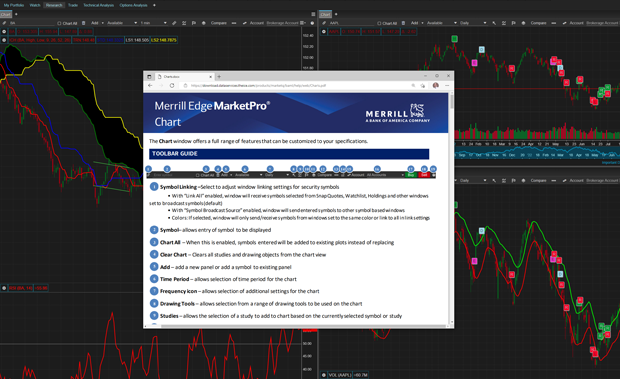Image resolution: width=620 pixels, height=379 pixels.
Task: Click the flag icon in the AAPL chart toolbar
Action: tap(513, 23)
